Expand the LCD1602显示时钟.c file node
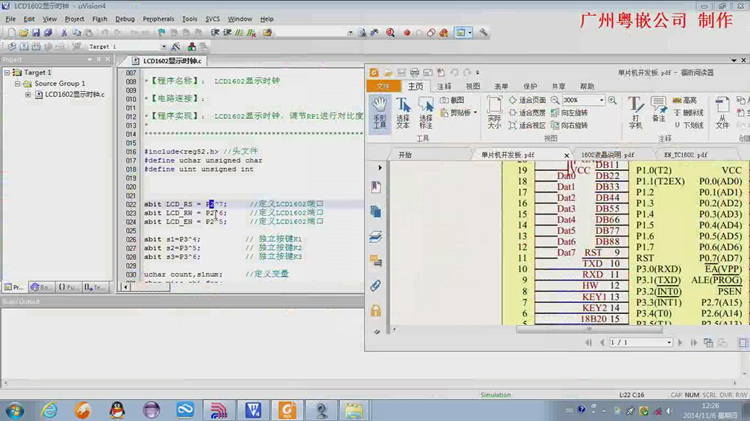 [x=28, y=95]
